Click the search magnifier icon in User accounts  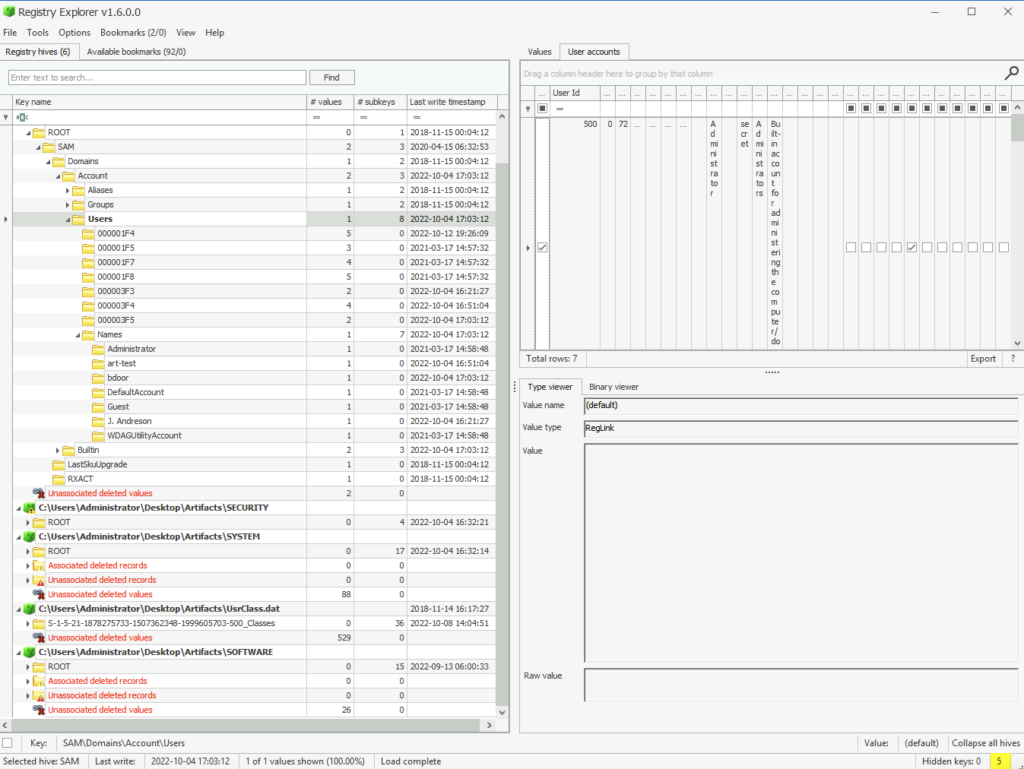1011,73
